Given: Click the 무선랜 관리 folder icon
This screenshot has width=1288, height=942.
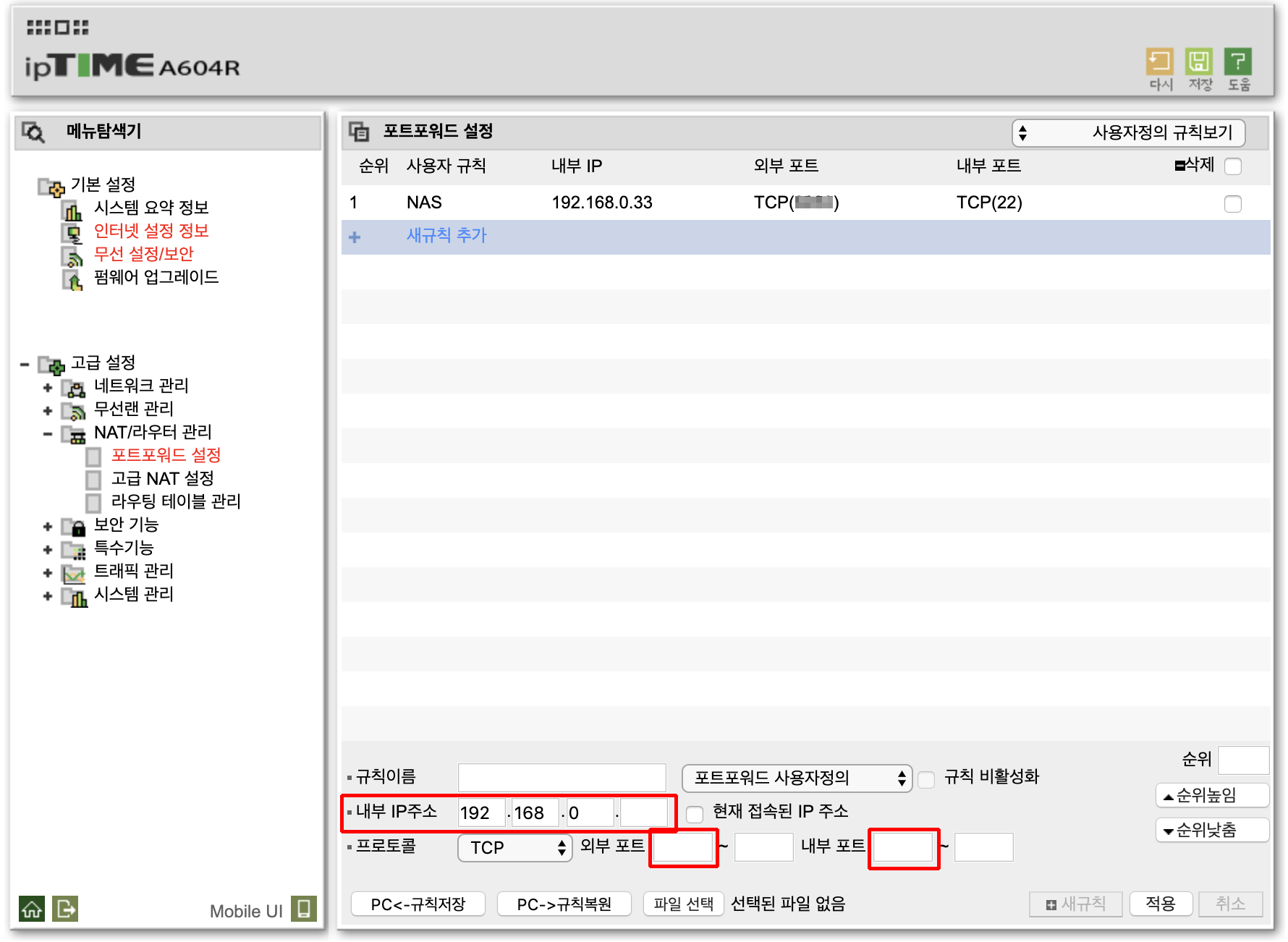Looking at the screenshot, I should [73, 411].
